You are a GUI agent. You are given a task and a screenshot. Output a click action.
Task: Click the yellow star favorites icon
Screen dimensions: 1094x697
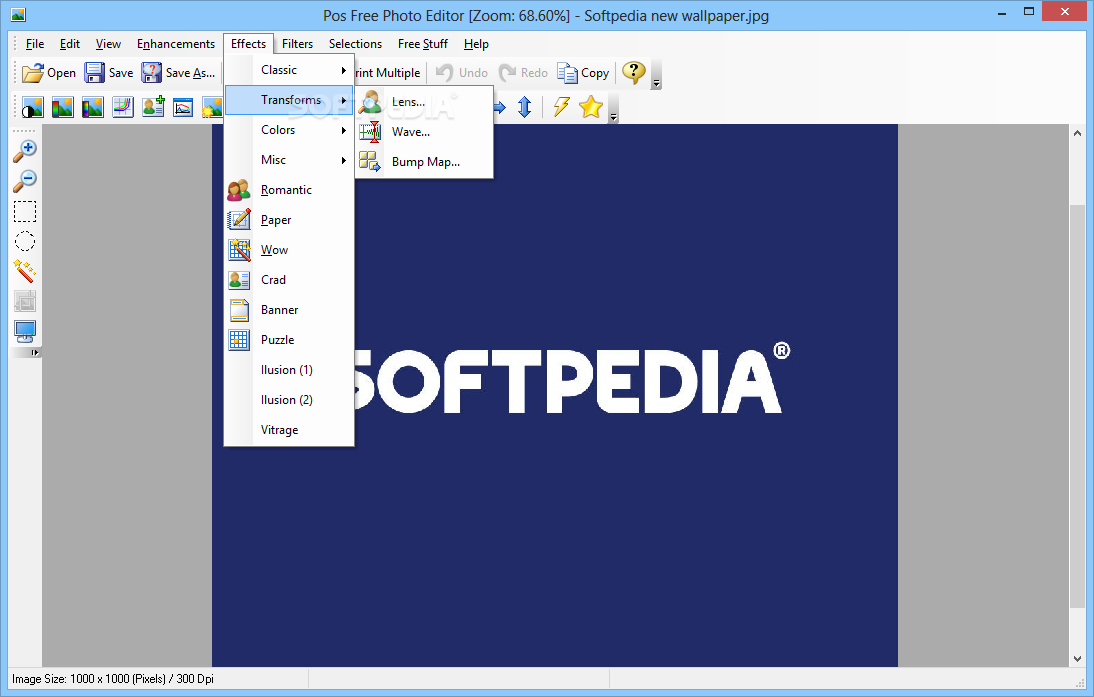pos(591,107)
